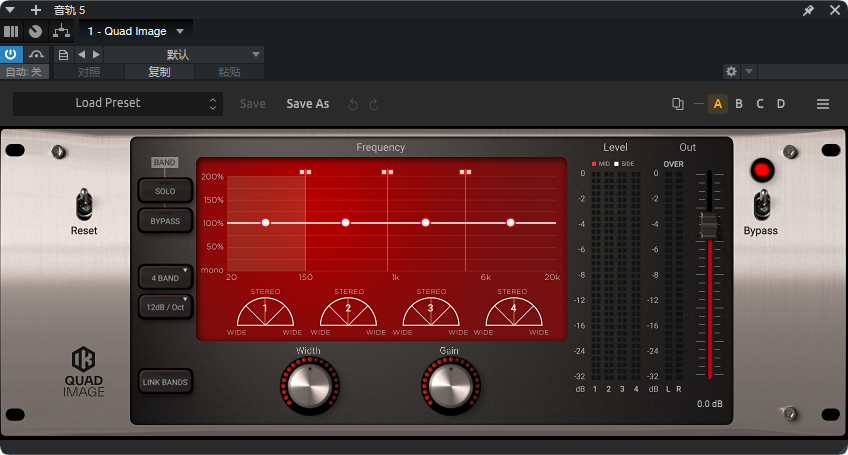
Task: Select band 4 width node on graph
Action: click(511, 223)
